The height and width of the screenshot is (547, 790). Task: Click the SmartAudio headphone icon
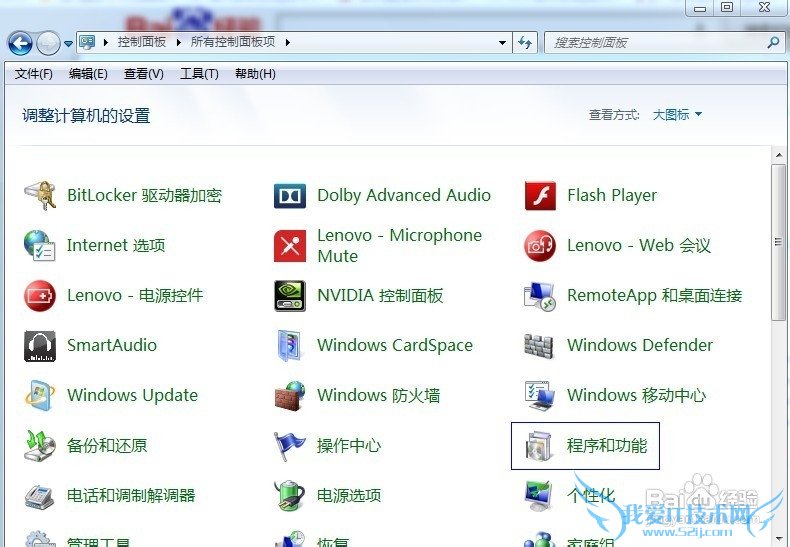point(40,346)
